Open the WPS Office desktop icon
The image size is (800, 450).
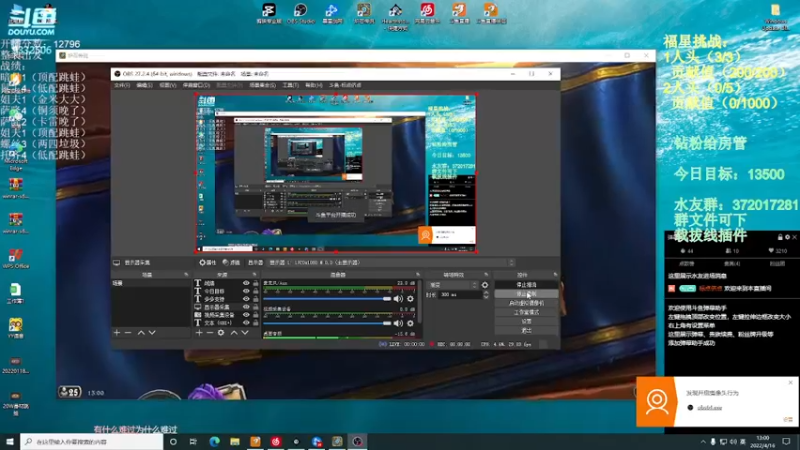coord(15,258)
